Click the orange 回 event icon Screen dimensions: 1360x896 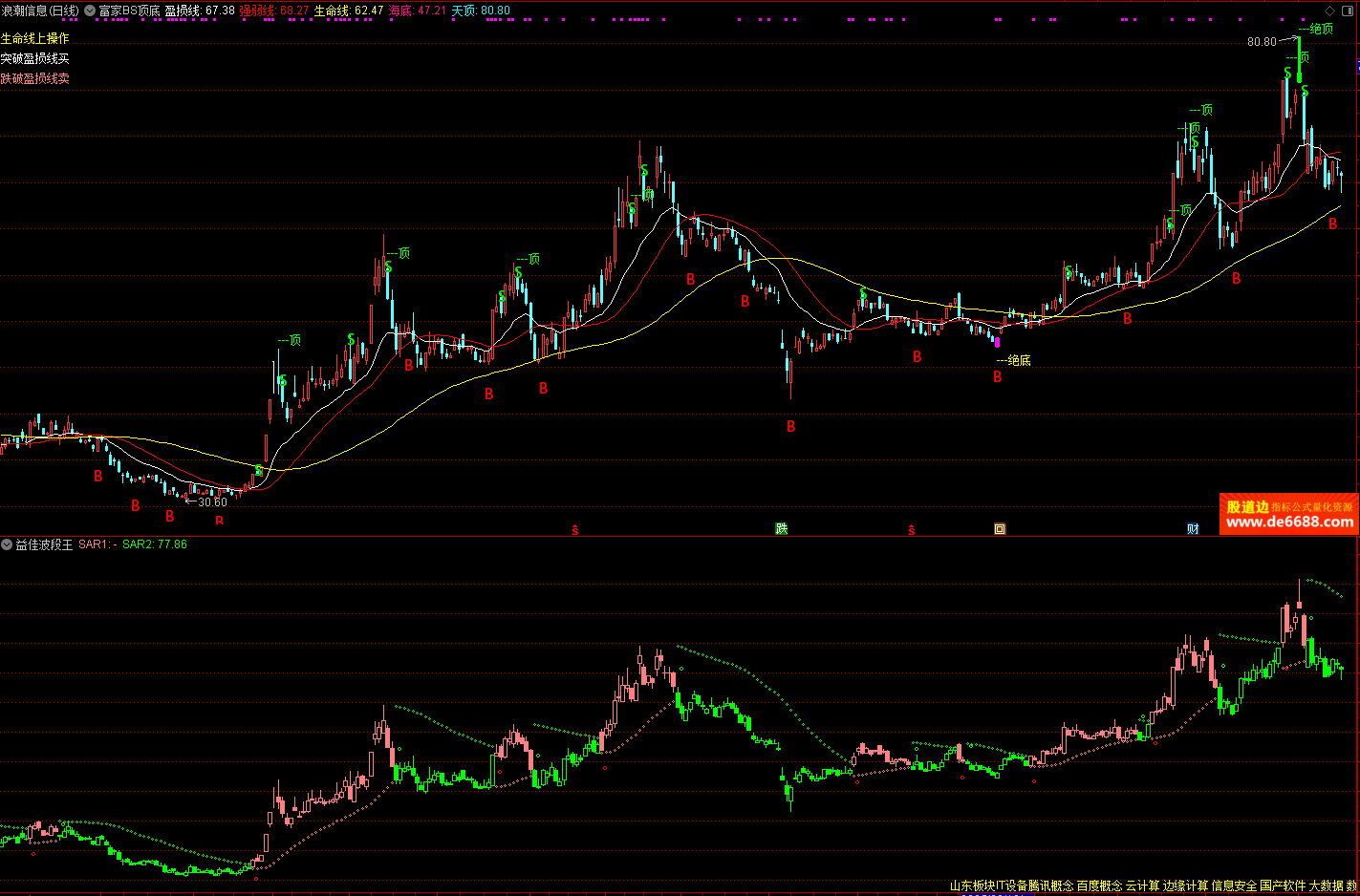tap(1000, 528)
